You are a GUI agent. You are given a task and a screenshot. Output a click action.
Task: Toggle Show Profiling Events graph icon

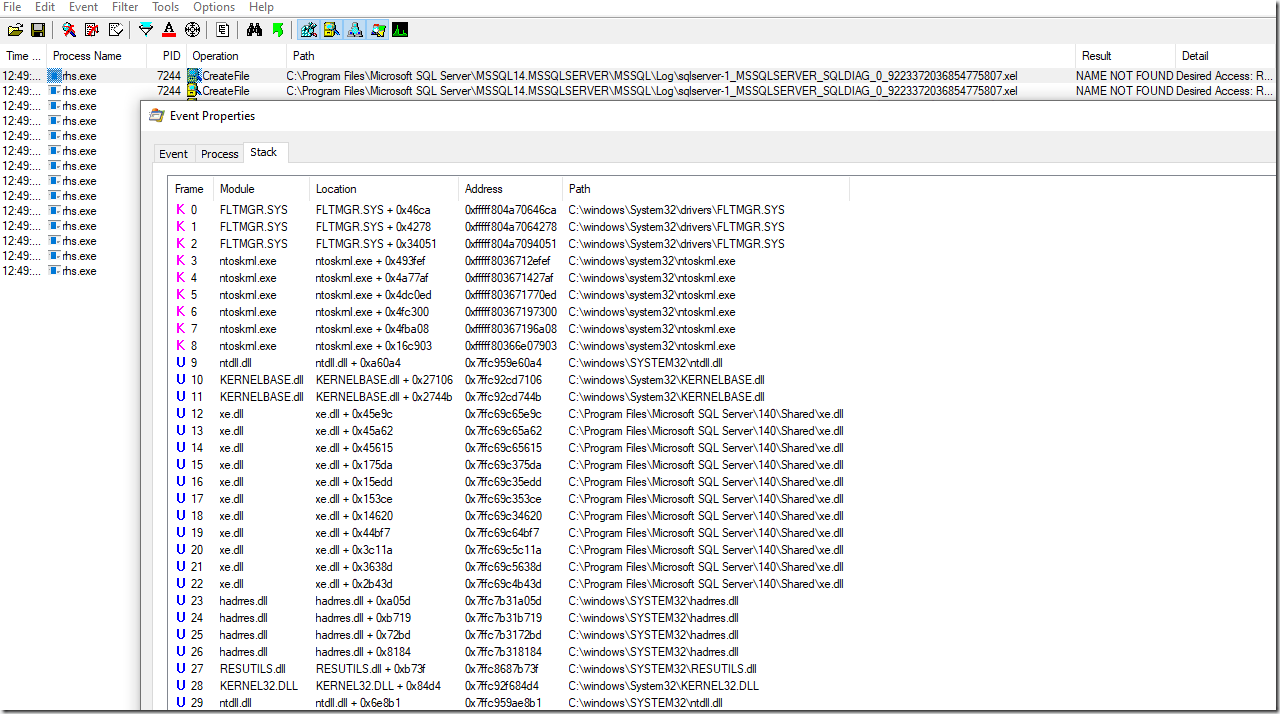coord(400,30)
